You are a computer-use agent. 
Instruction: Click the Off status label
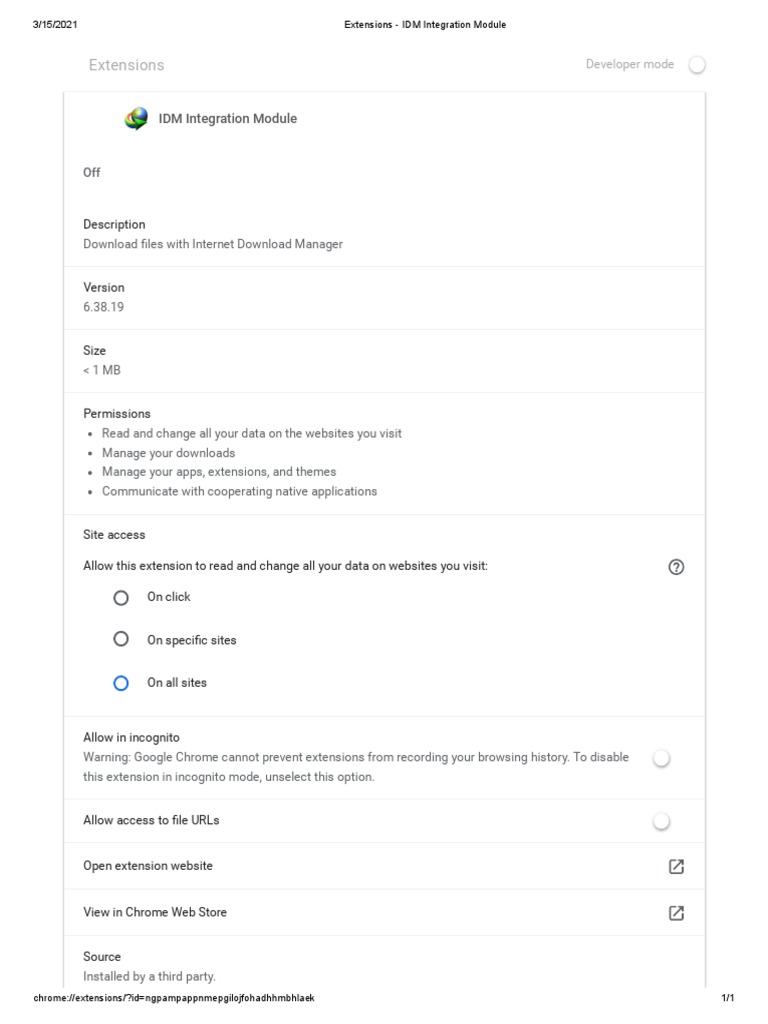[x=92, y=172]
